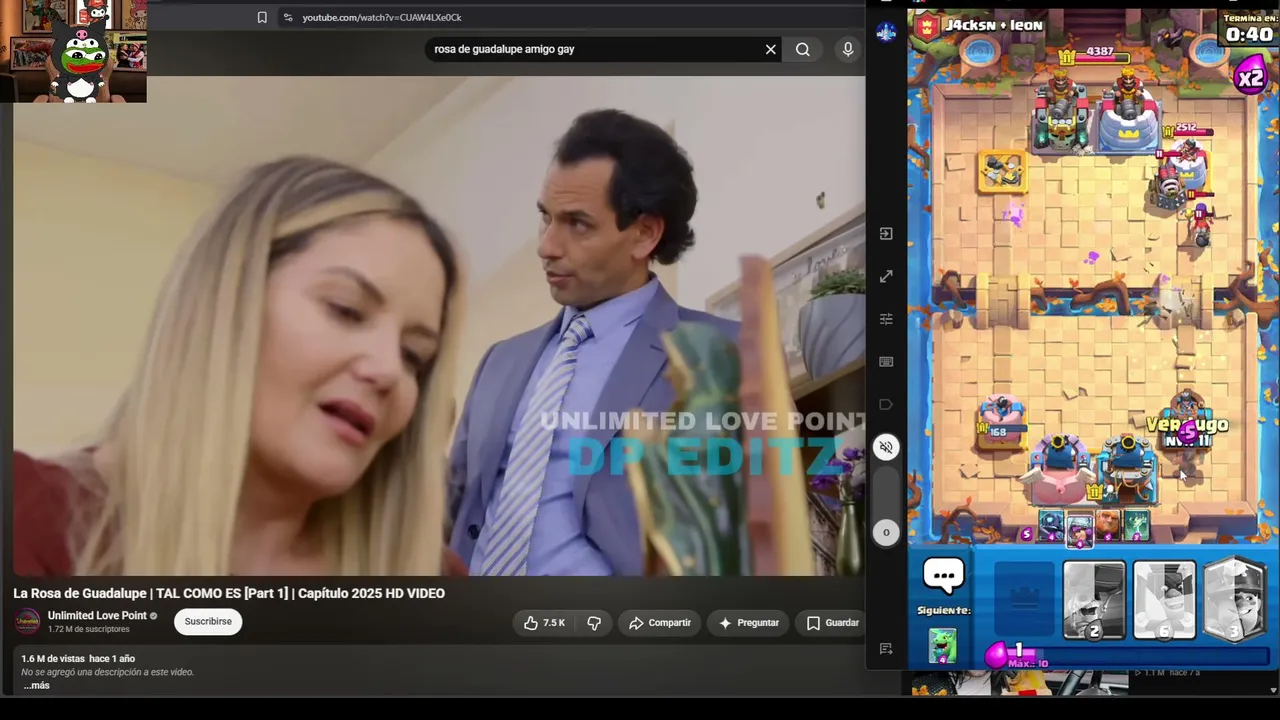The width and height of the screenshot is (1280, 720).
Task: Select the 3-elixir card in hand
Action: [x=1235, y=600]
